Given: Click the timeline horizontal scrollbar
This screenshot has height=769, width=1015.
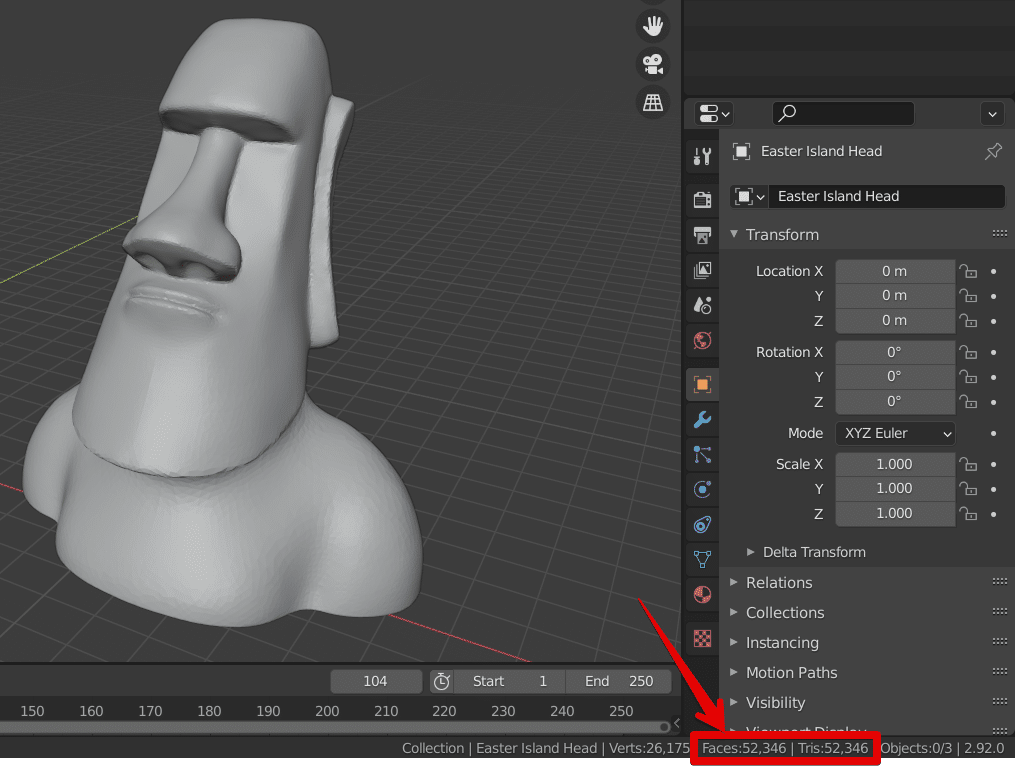Looking at the screenshot, I should pyautogui.click(x=335, y=727).
